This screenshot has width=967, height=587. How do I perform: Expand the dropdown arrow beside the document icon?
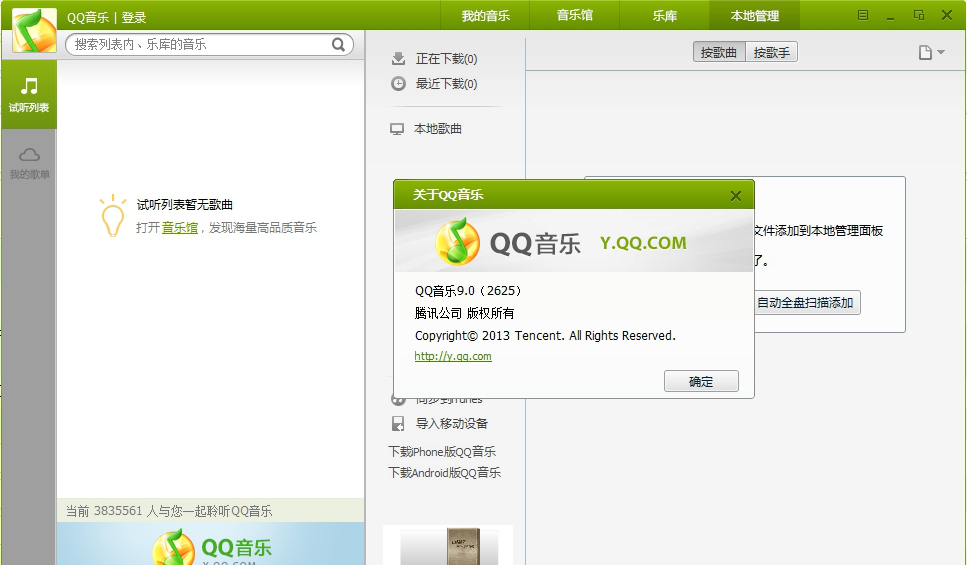coord(941,52)
